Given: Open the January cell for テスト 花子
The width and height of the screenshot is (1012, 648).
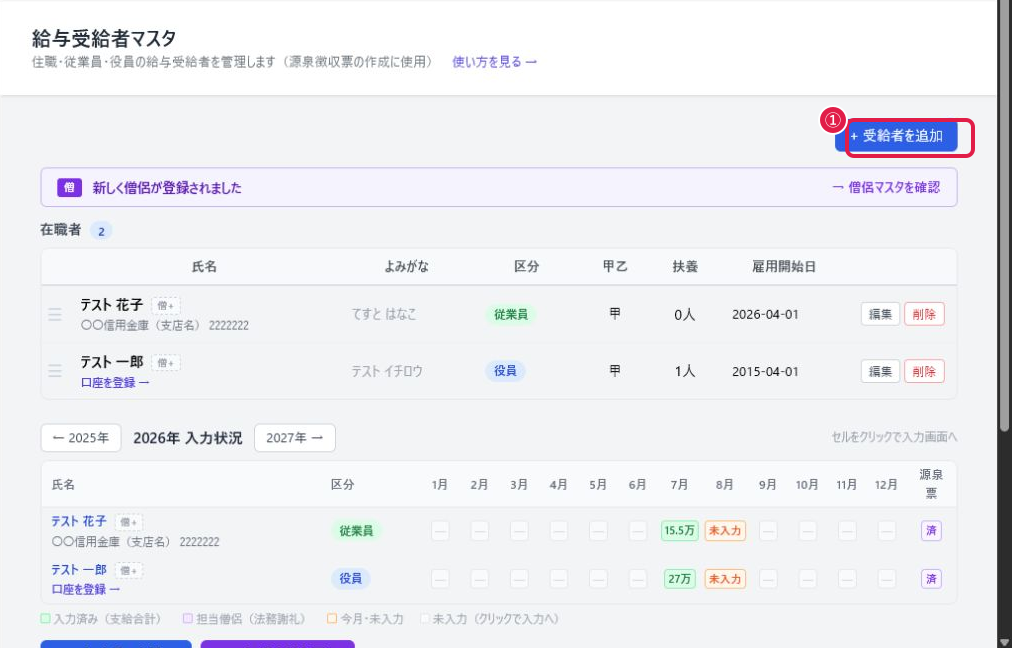Looking at the screenshot, I should tap(440, 531).
